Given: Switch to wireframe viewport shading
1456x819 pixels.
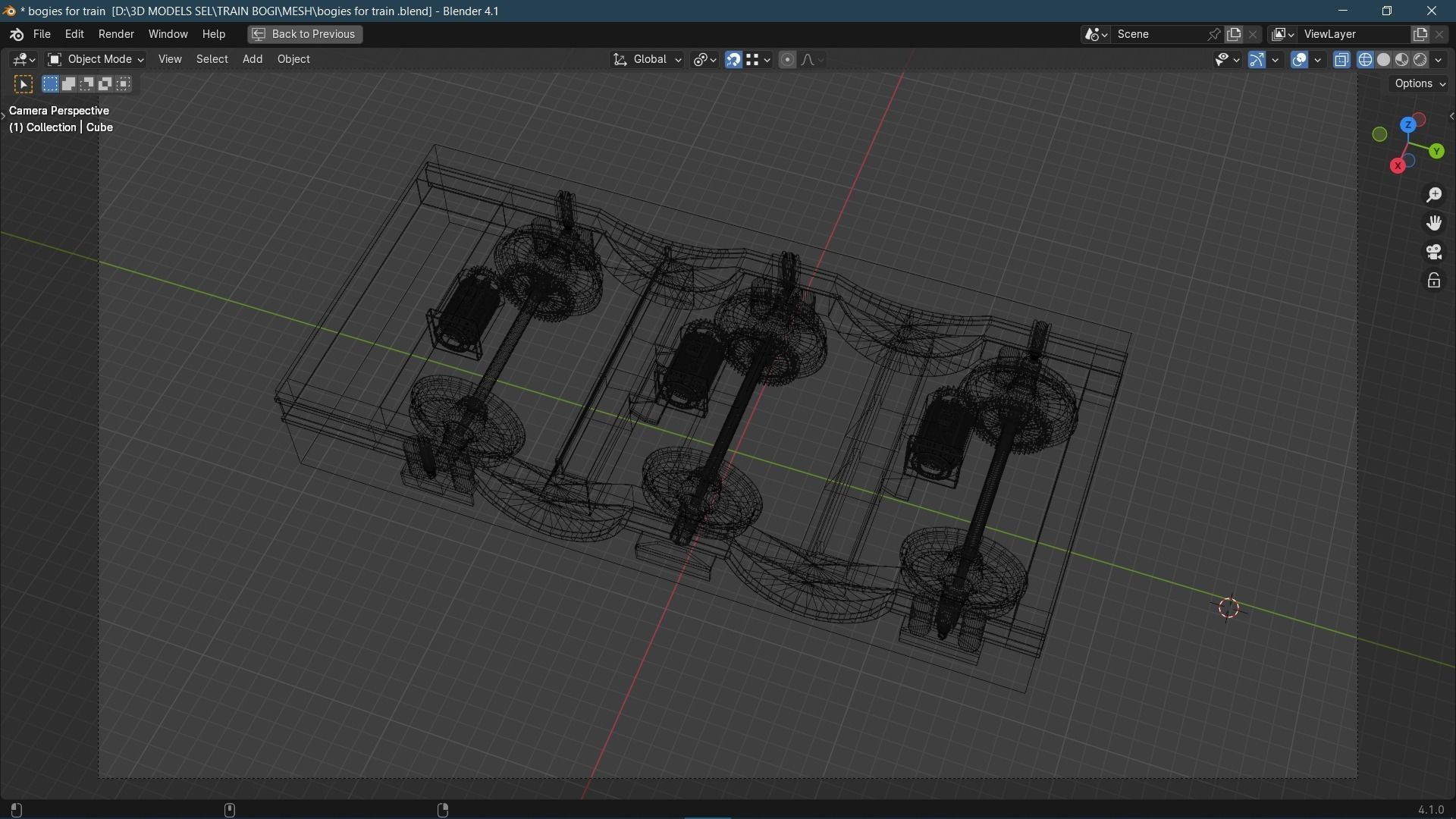Looking at the screenshot, I should [x=1365, y=59].
